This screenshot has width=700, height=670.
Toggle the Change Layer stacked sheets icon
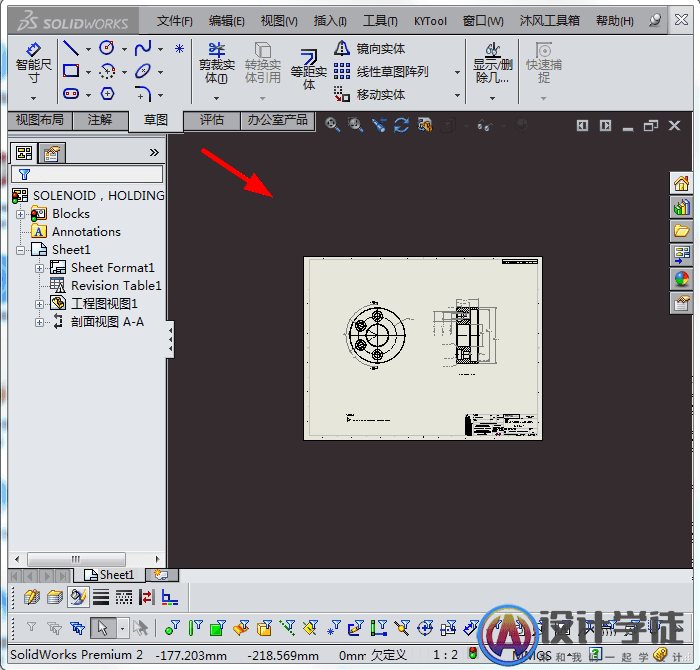pyautogui.click(x=55, y=597)
